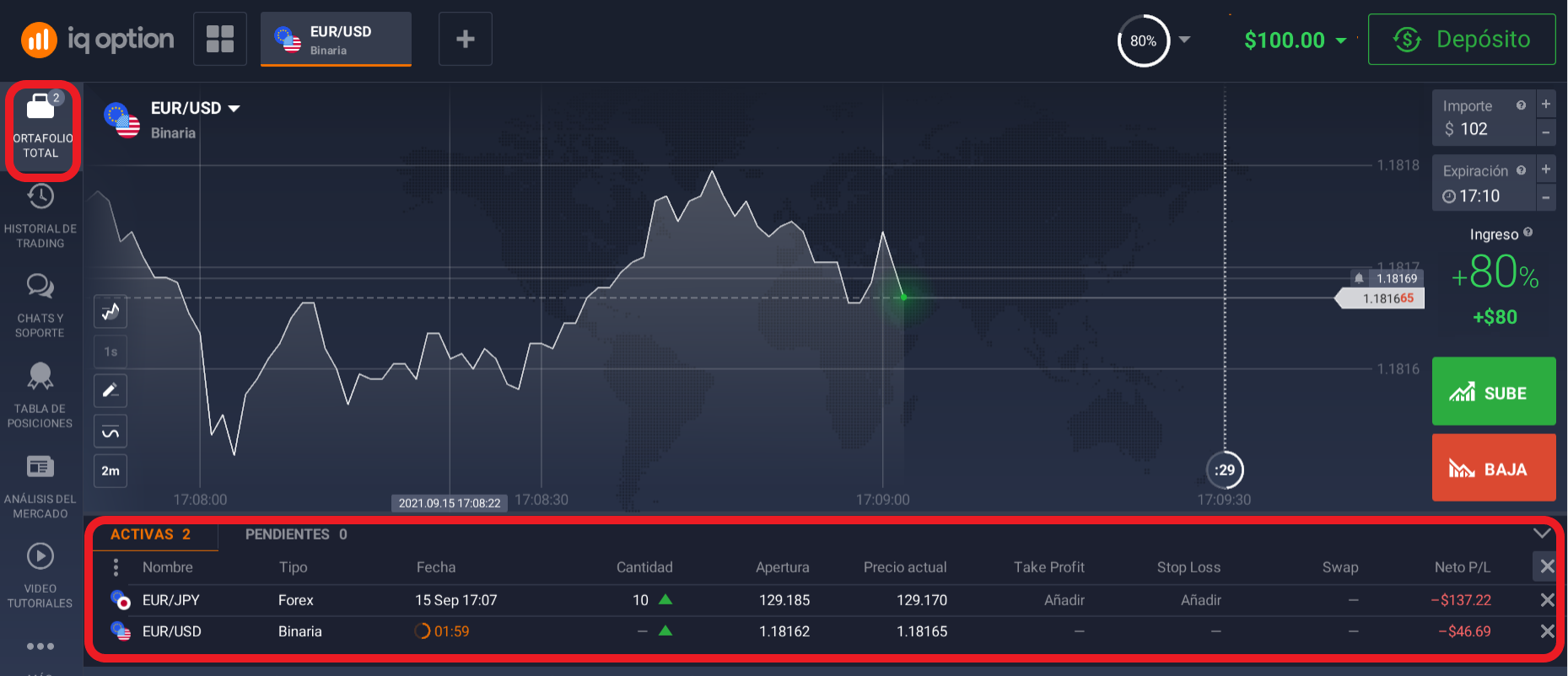The width and height of the screenshot is (1568, 676).
Task: Add Take Profit for EUR/JPY
Action: tap(1064, 600)
